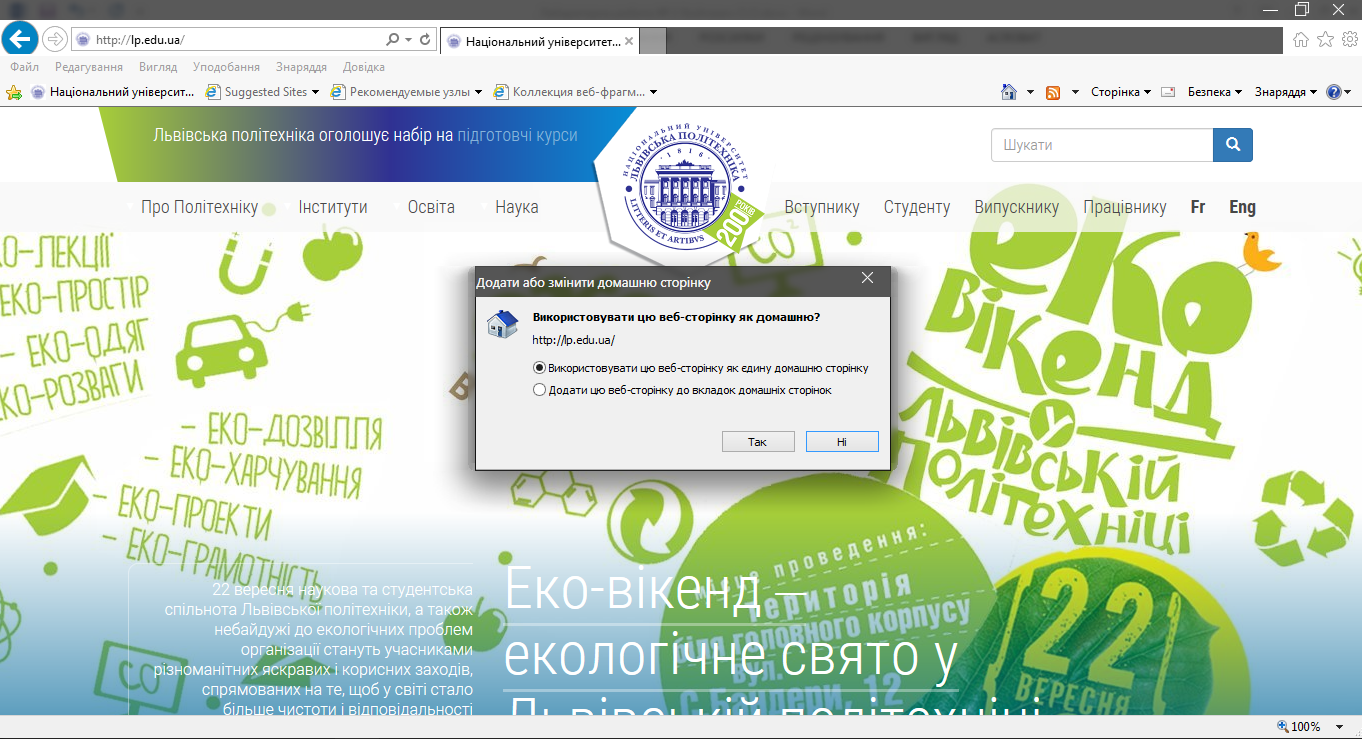Click the Ні button in dialog
1362x739 pixels.
pos(842,441)
